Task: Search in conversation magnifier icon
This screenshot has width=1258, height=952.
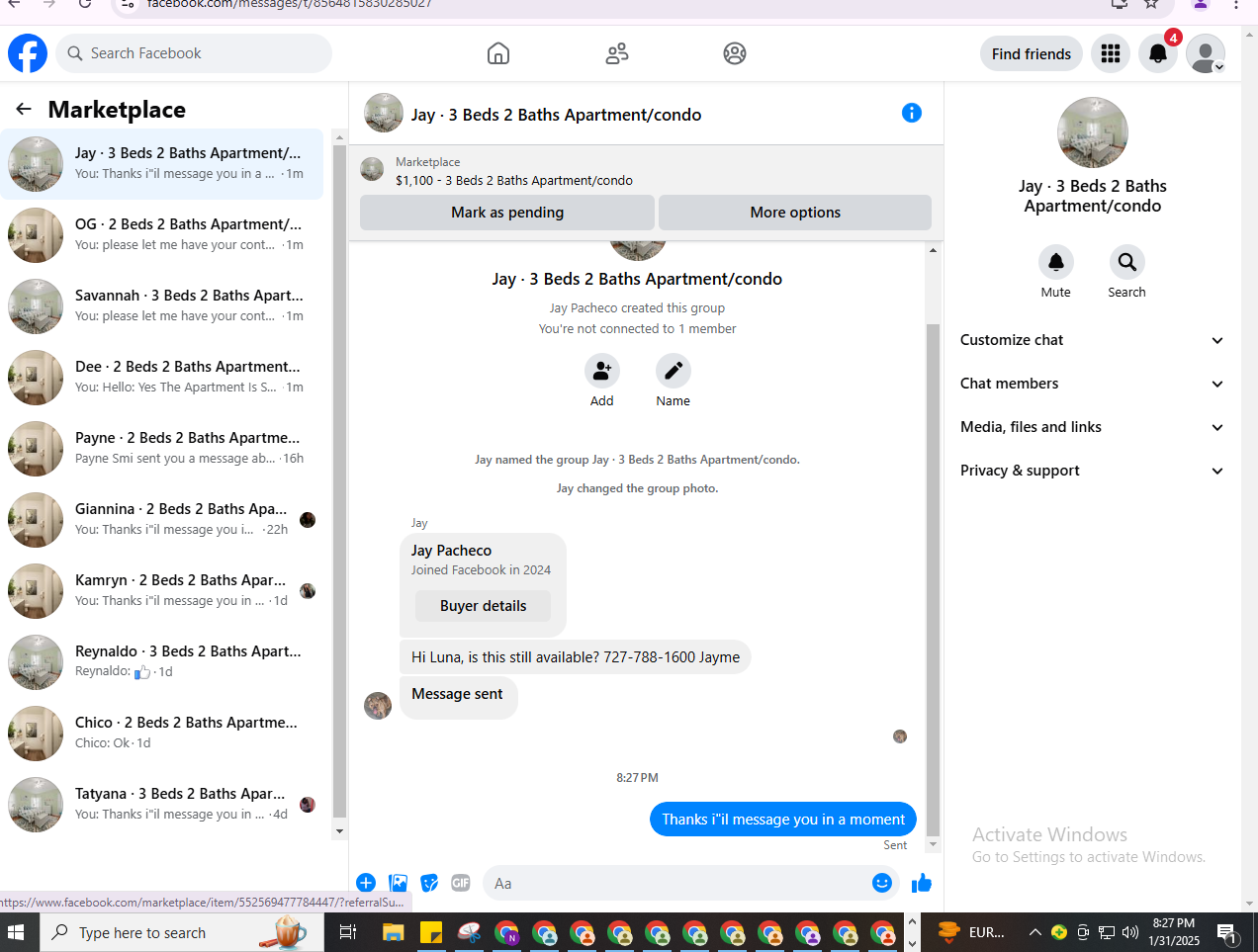Action: click(x=1126, y=262)
